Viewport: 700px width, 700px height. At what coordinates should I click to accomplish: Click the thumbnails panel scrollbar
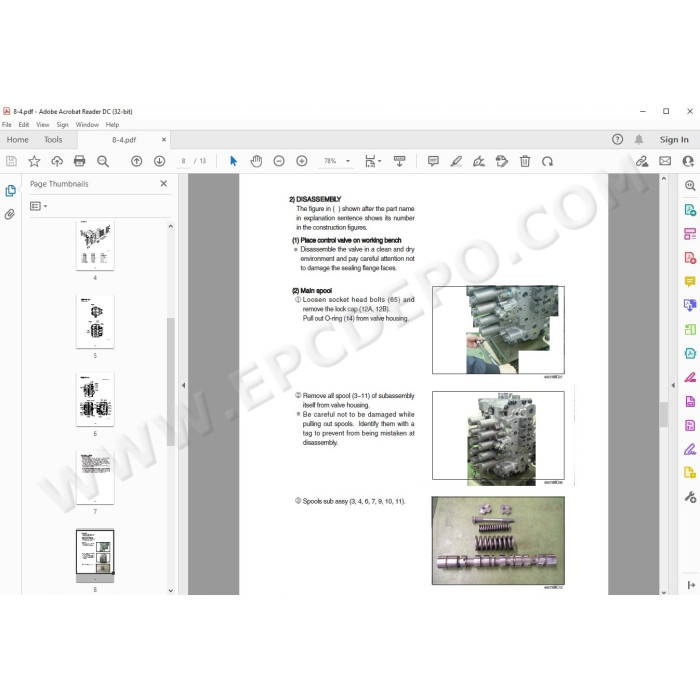171,382
